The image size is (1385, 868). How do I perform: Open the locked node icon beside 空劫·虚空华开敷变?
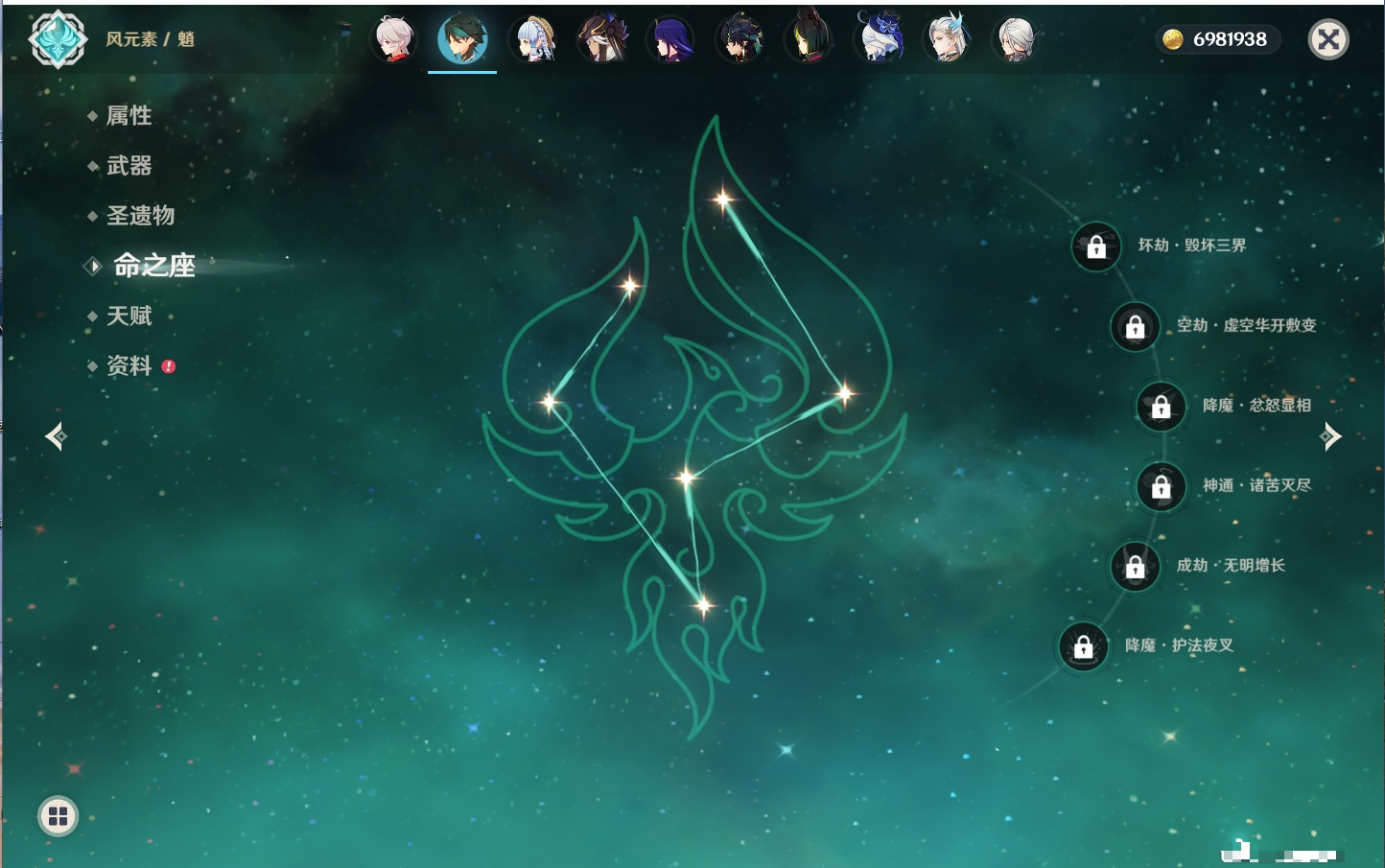(x=1136, y=326)
